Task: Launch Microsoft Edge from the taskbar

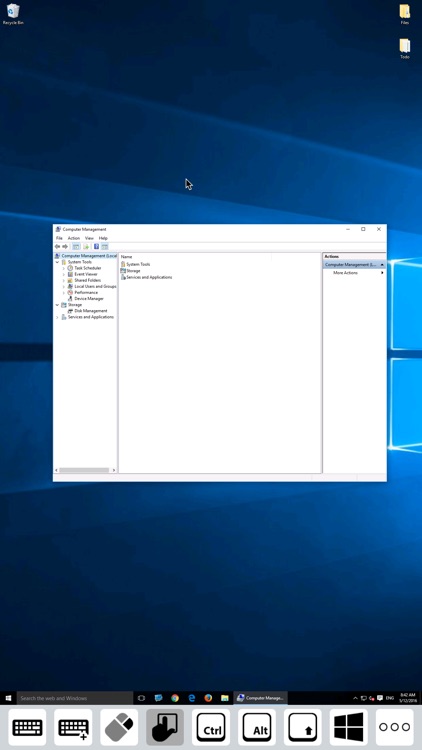Action: 192,698
